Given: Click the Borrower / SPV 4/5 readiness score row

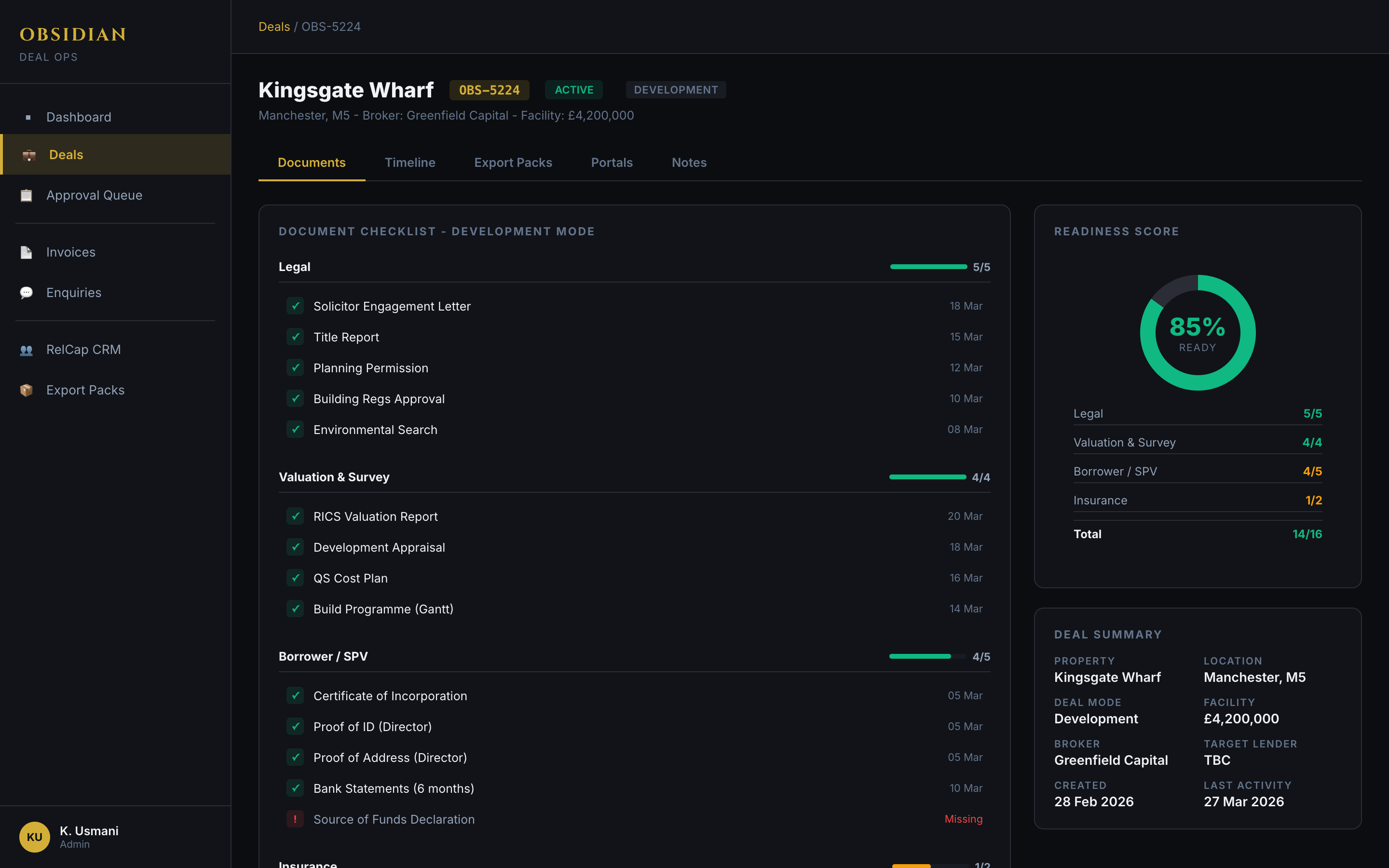Looking at the screenshot, I should [x=1198, y=471].
